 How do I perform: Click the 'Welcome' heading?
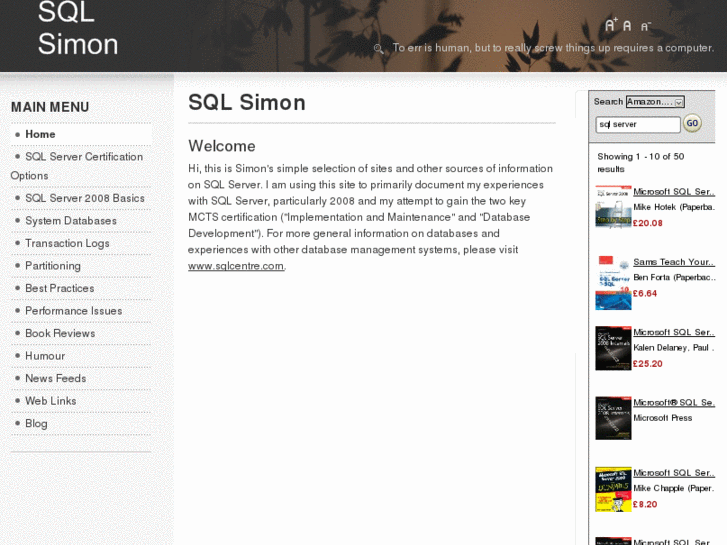point(222,146)
